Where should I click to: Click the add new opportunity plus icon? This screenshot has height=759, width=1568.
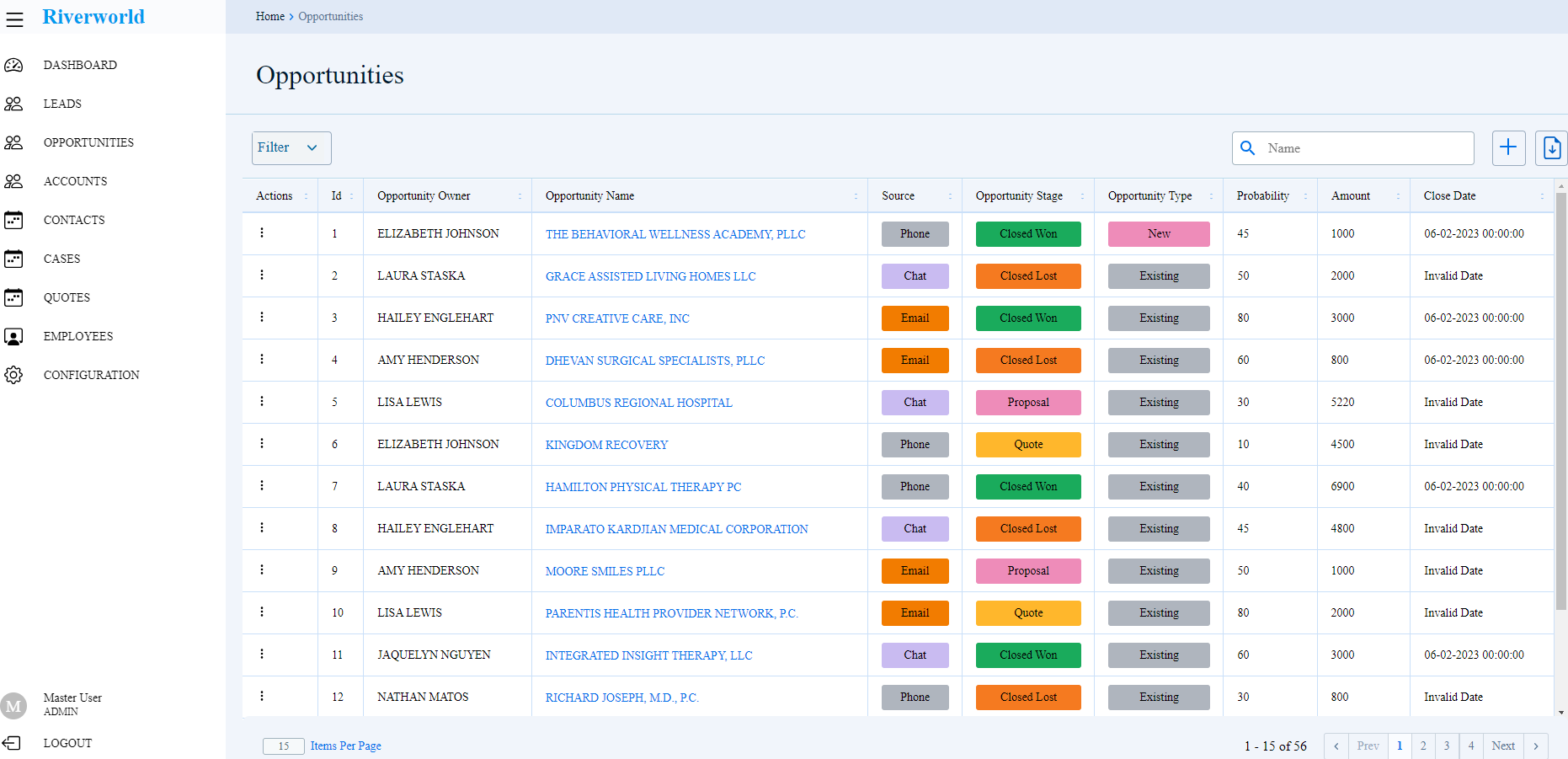coord(1508,148)
